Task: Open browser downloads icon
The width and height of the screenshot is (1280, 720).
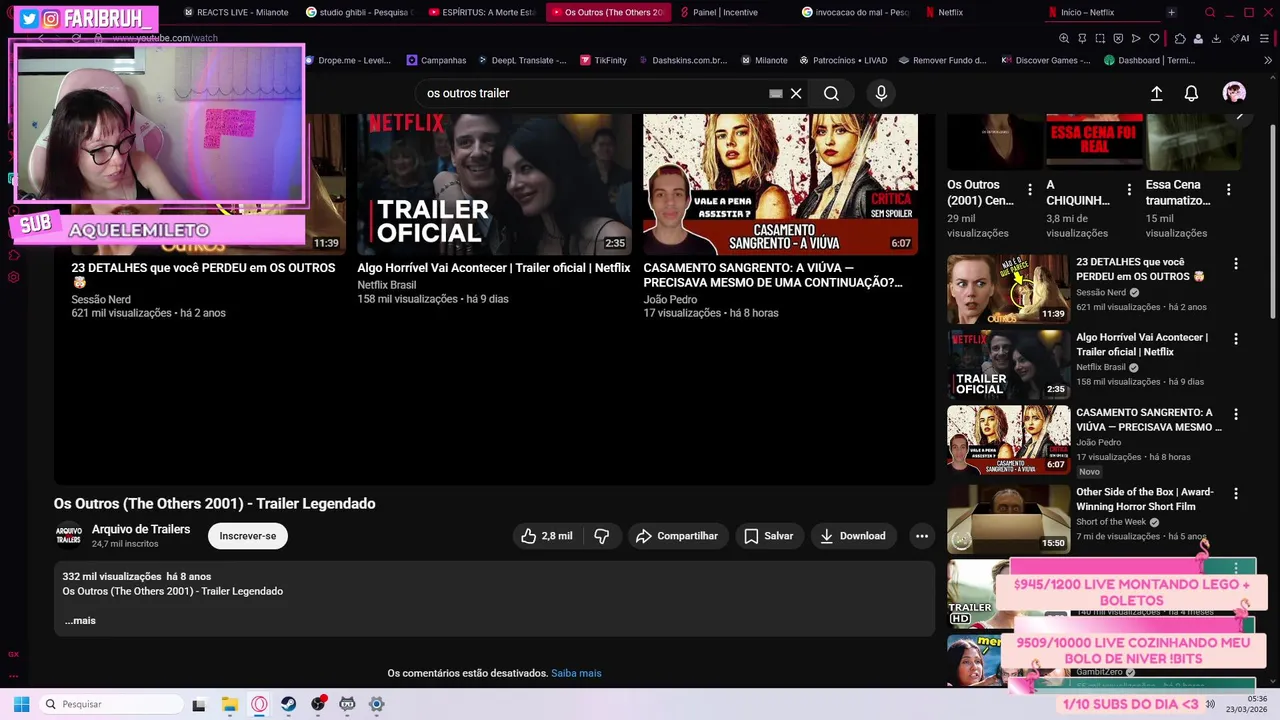Action: coord(1216,38)
